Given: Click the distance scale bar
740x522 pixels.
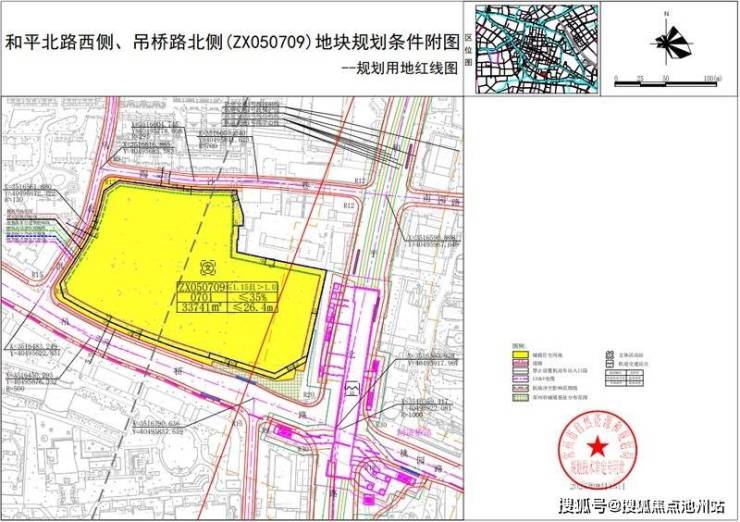Looking at the screenshot, I should coord(666,84).
